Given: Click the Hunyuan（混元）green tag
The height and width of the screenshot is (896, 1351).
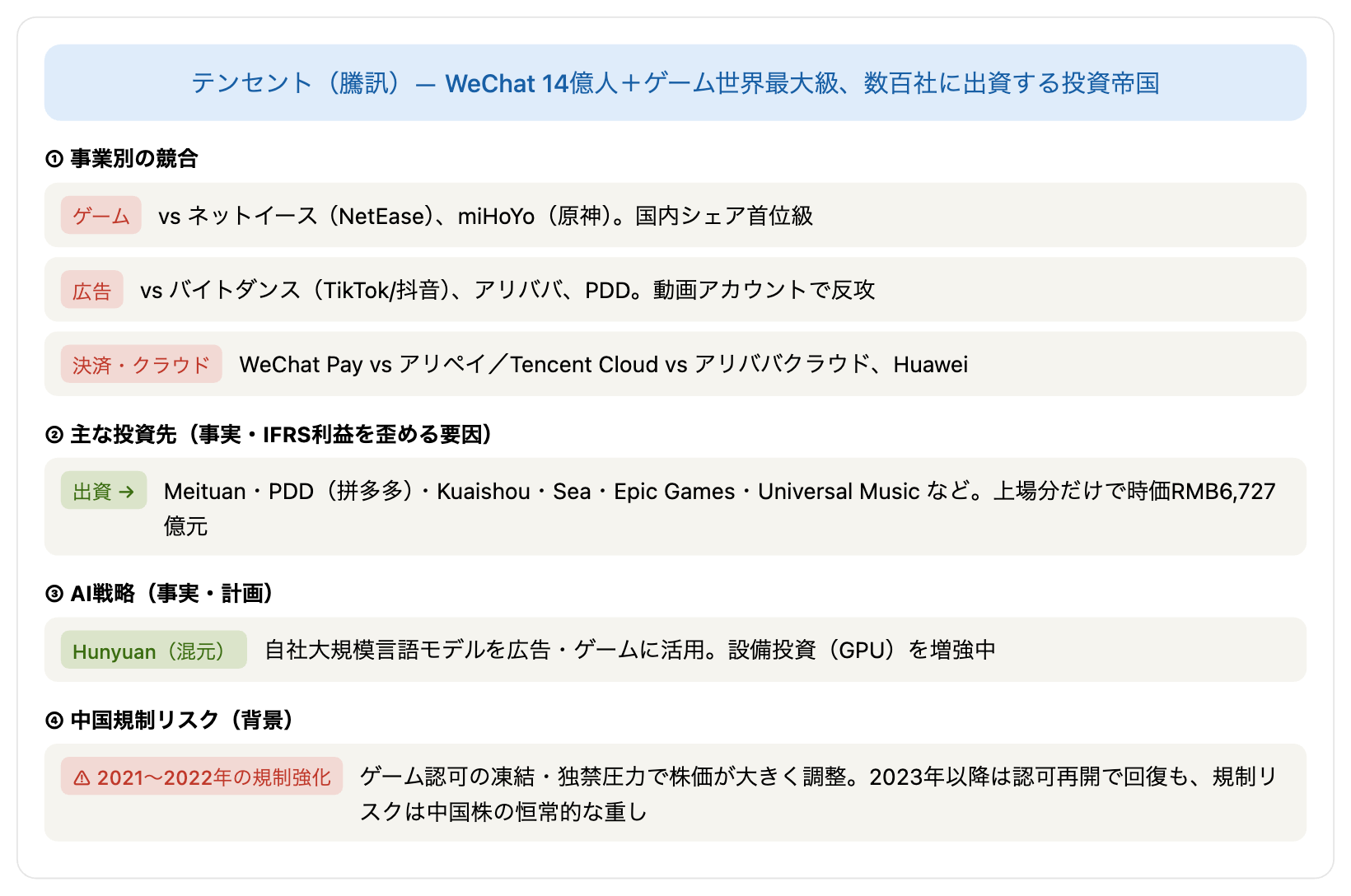Looking at the screenshot, I should point(154,651).
